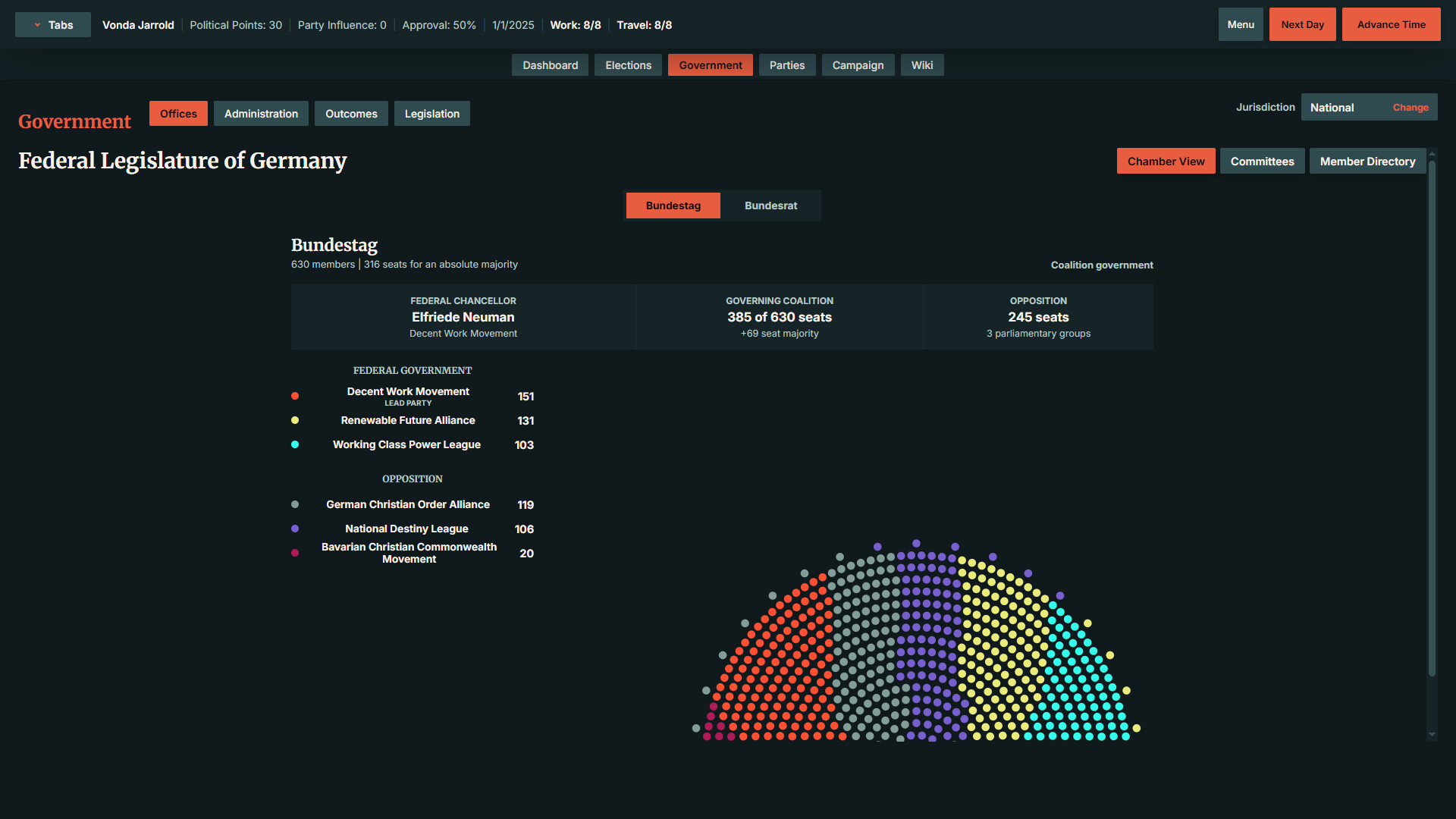Click Approval: 50% indicator
The width and height of the screenshot is (1456, 819).
pyautogui.click(x=439, y=25)
